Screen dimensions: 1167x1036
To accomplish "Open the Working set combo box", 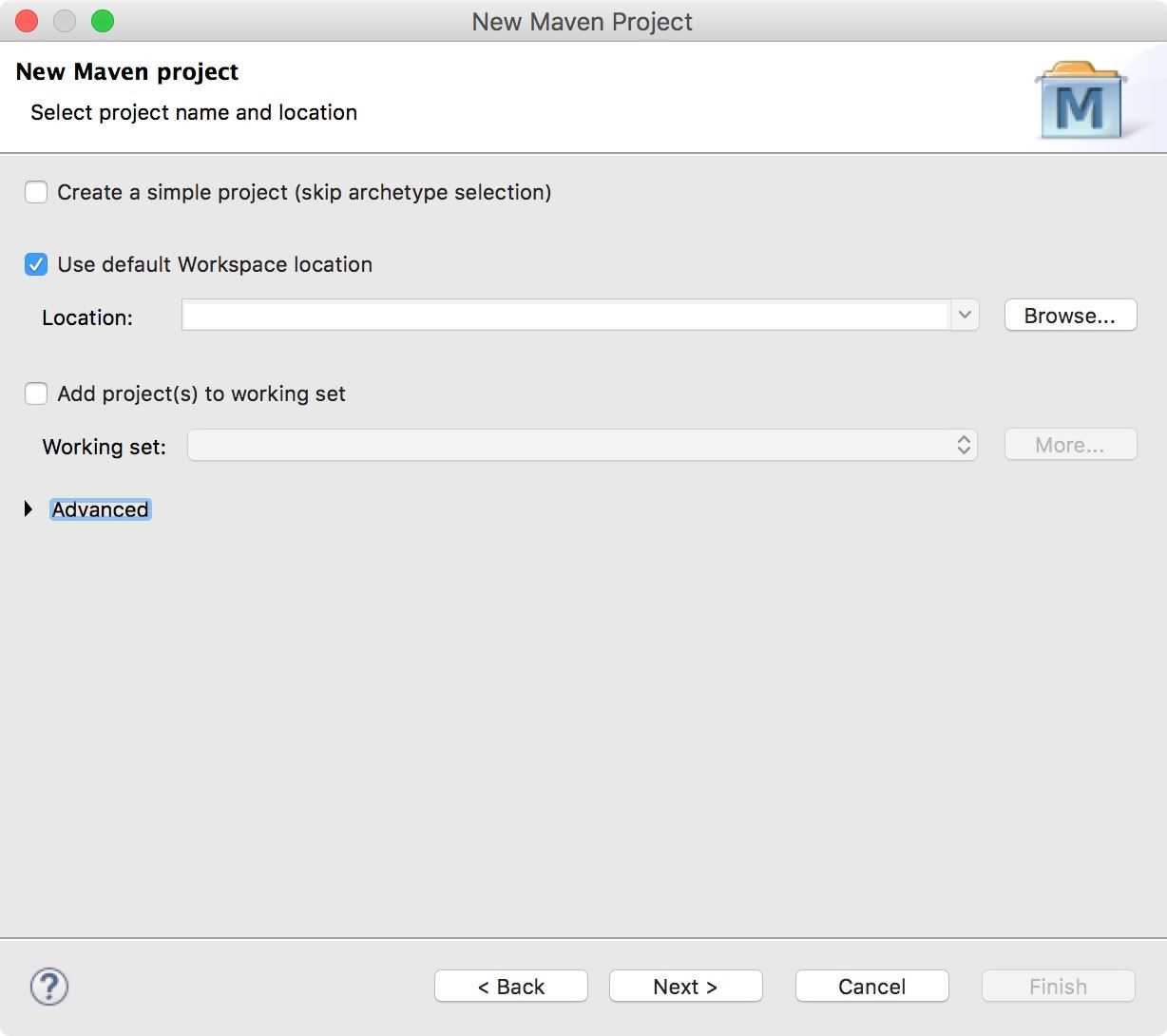I will [583, 445].
